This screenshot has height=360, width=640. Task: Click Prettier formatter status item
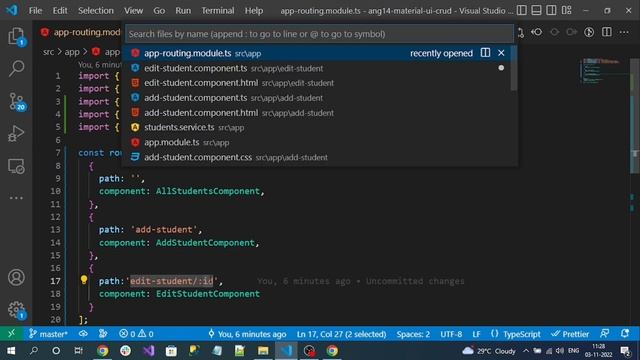(x=570, y=334)
